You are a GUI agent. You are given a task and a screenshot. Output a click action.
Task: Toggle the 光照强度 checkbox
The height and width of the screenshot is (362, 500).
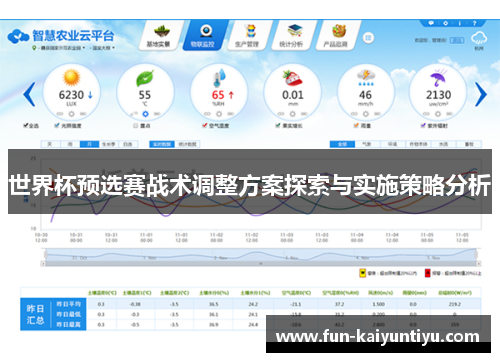tap(57, 125)
